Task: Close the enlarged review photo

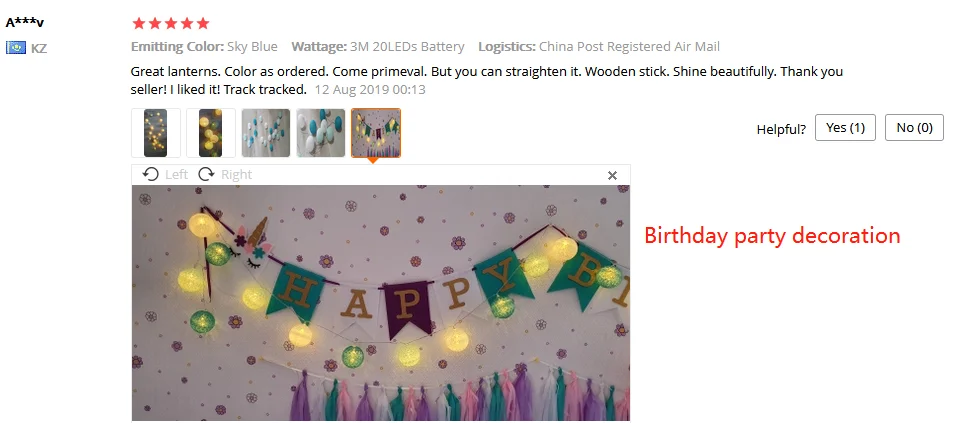Action: click(x=612, y=176)
